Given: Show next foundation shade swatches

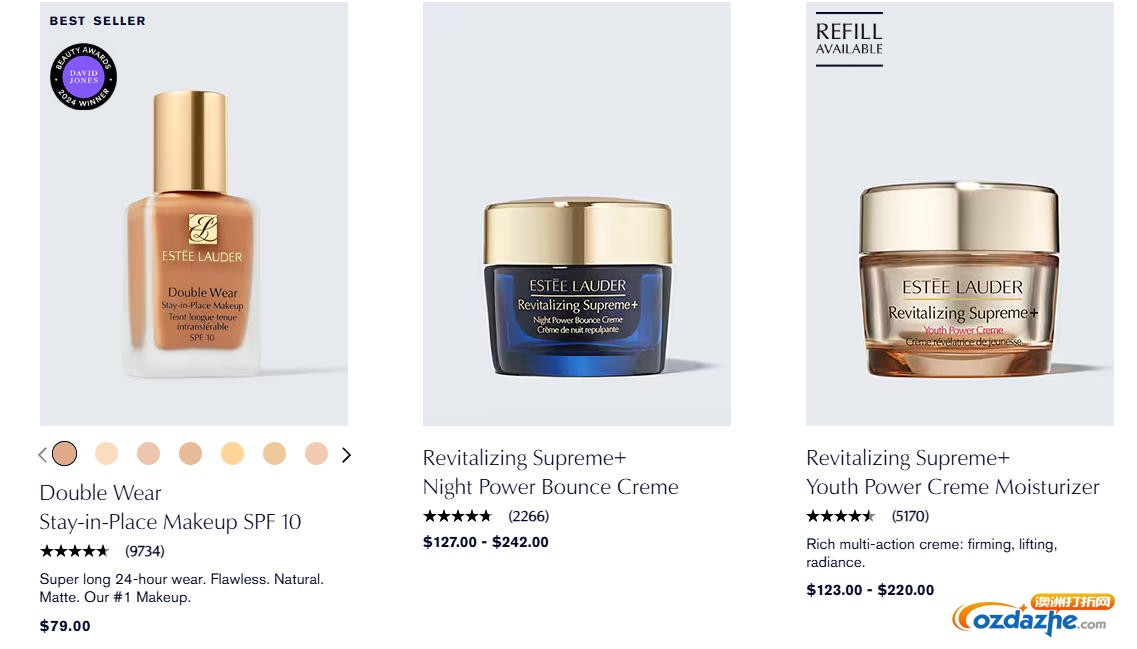Looking at the screenshot, I should point(346,455).
